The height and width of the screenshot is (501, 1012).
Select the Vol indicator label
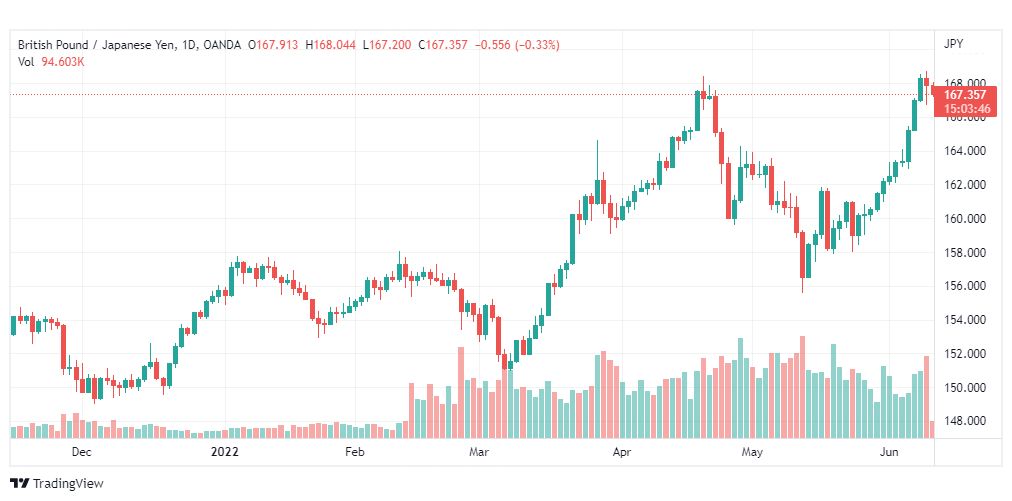[27, 62]
